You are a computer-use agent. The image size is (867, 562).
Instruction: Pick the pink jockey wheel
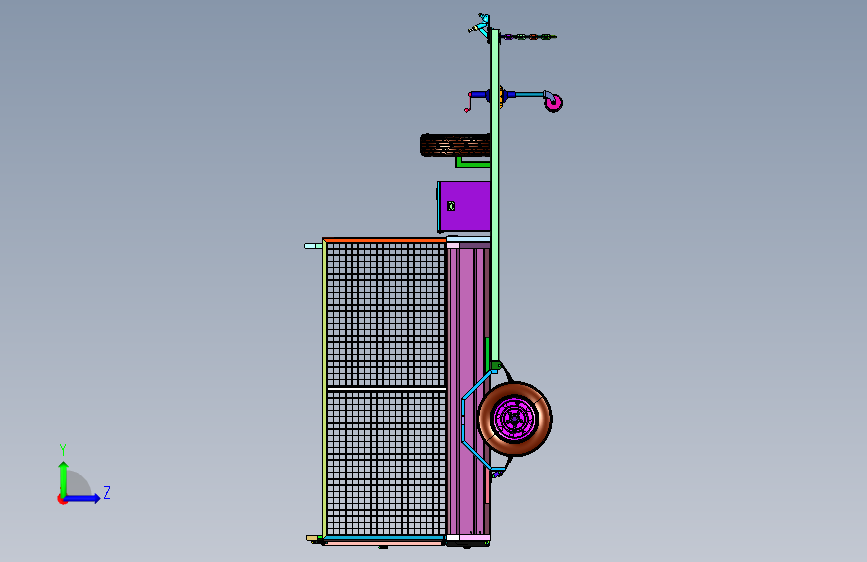pyautogui.click(x=553, y=102)
